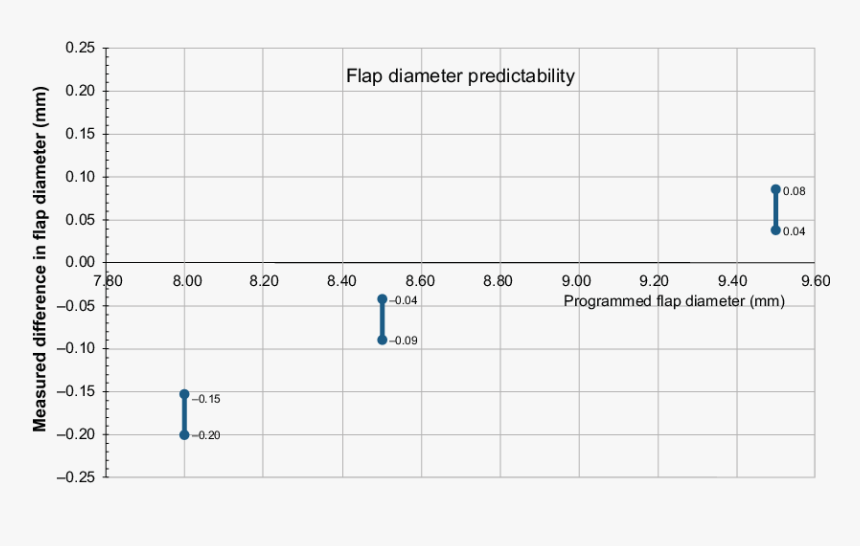Click the y-axis tick label 0.15
Viewport: 860px width, 546px height.
coord(80,134)
